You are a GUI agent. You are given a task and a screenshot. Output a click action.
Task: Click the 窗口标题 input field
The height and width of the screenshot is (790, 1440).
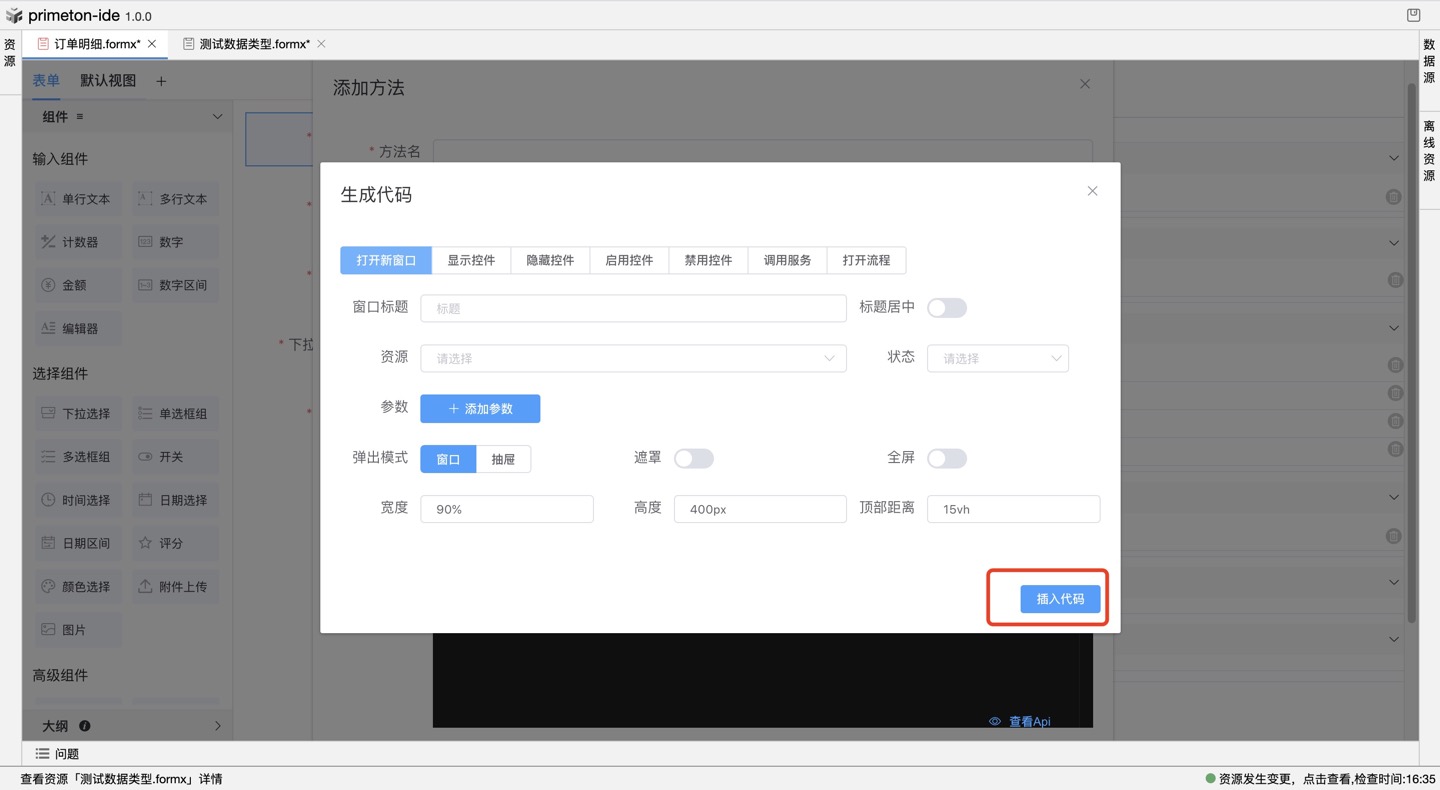coord(633,308)
